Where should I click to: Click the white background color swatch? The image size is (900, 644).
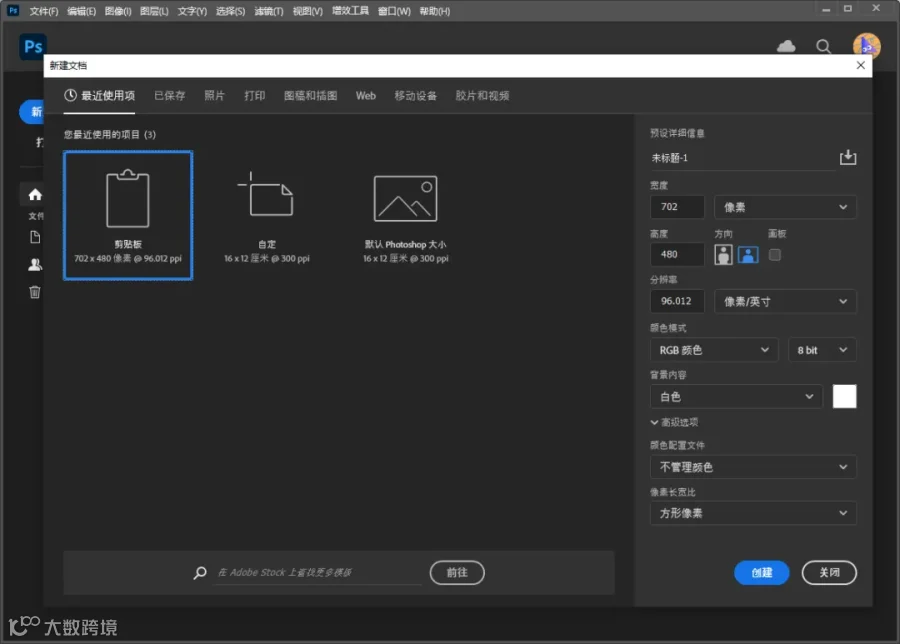[x=844, y=397]
